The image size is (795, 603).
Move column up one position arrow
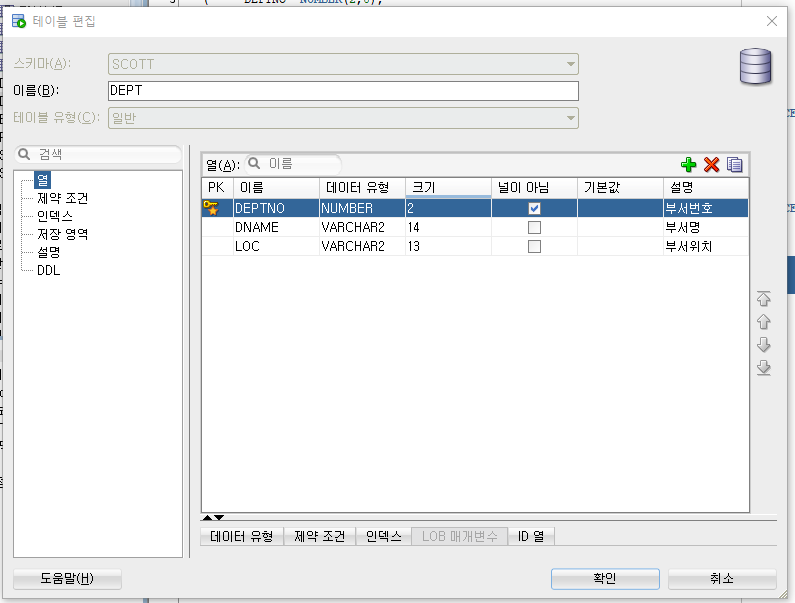pyautogui.click(x=764, y=322)
